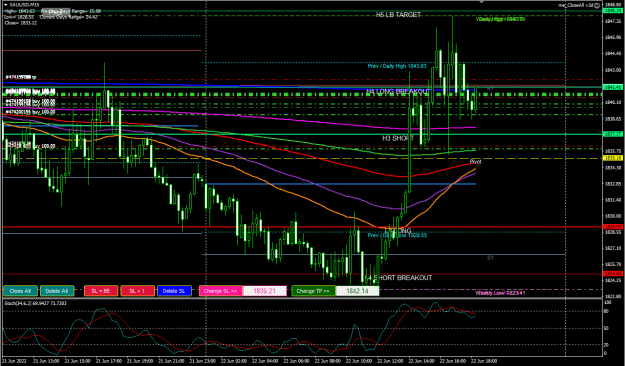Click the S1 level label
Screen dimensions: 625x366
pyautogui.click(x=490, y=258)
